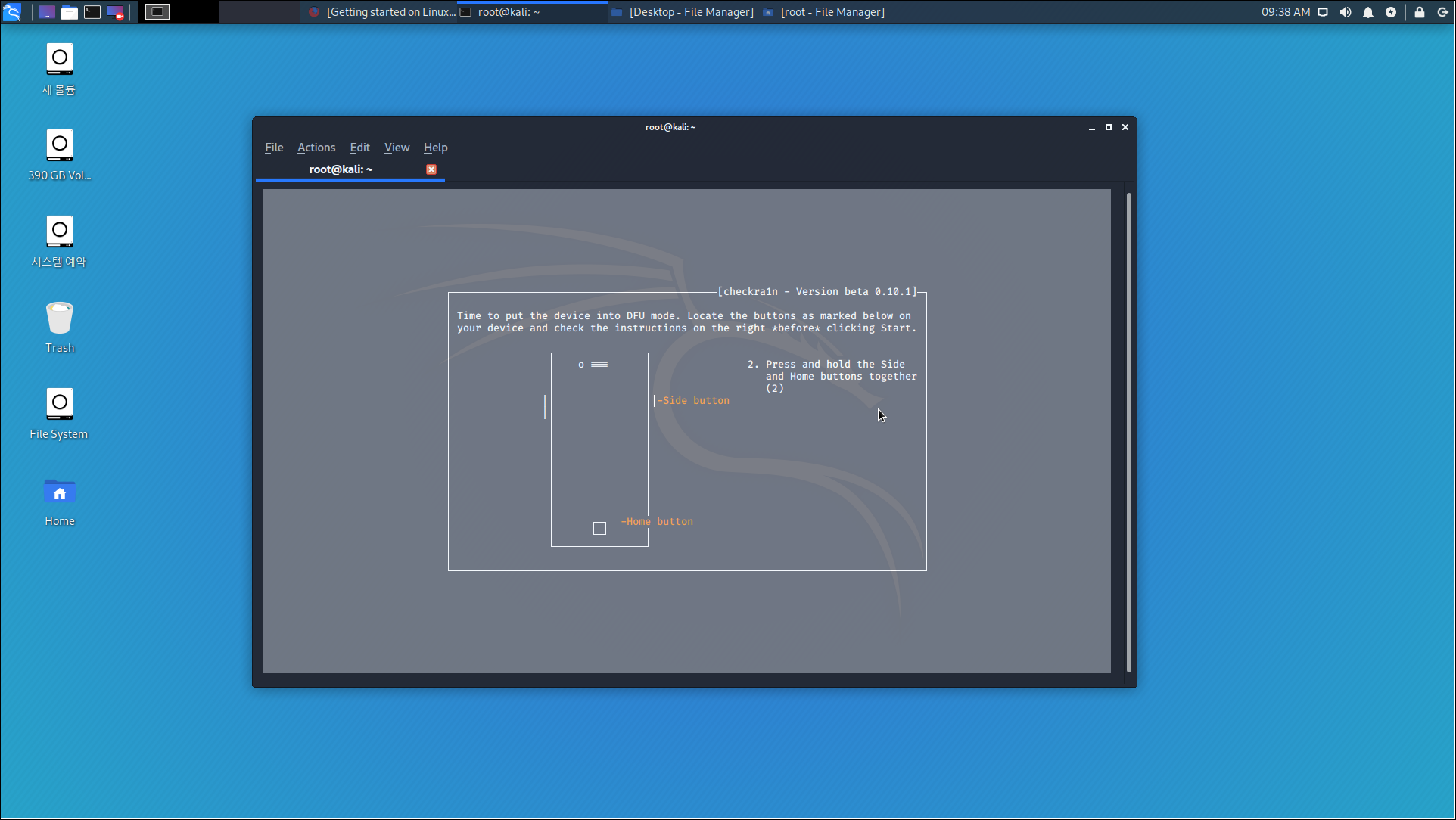
Task: Click the log out icon
Action: coord(1442,12)
